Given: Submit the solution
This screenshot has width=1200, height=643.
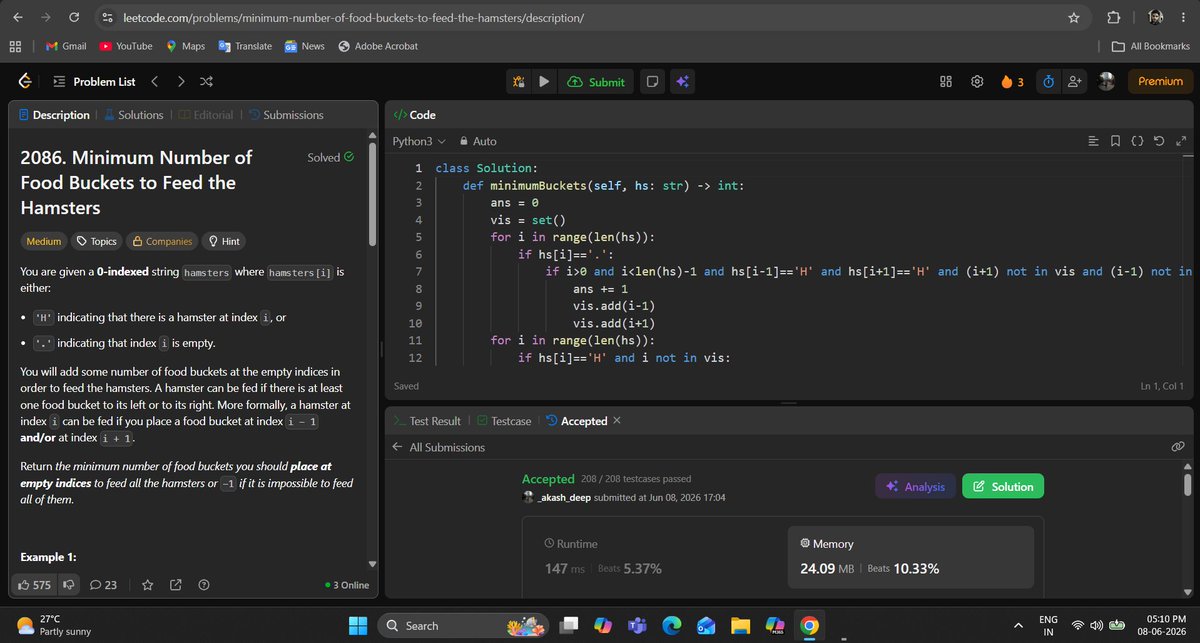Looking at the screenshot, I should pyautogui.click(x=596, y=82).
